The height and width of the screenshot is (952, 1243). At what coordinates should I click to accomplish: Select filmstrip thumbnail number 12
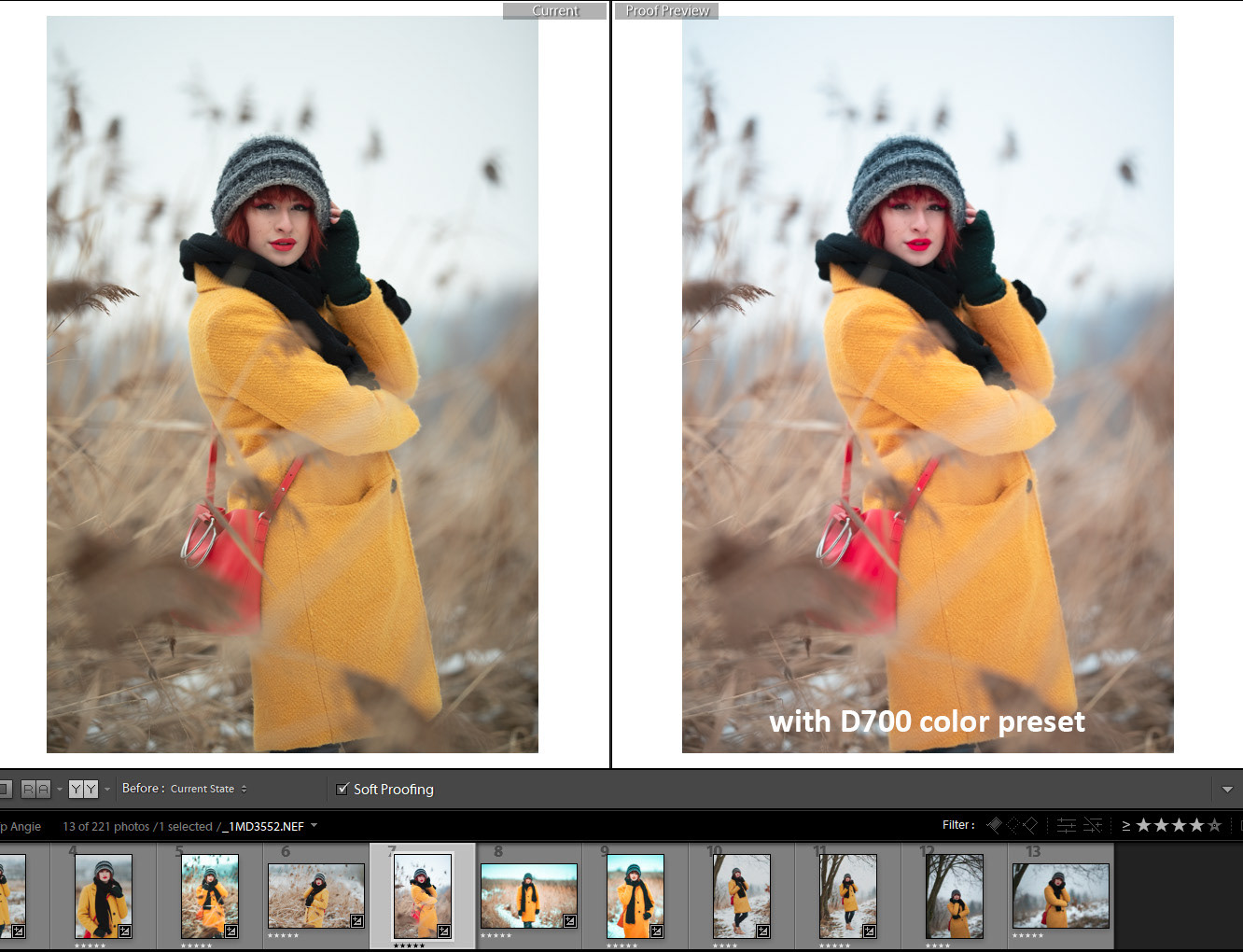955,896
